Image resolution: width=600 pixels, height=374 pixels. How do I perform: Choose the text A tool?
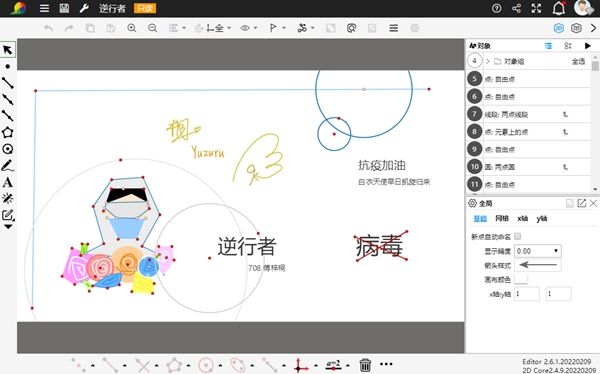pyautogui.click(x=7, y=183)
